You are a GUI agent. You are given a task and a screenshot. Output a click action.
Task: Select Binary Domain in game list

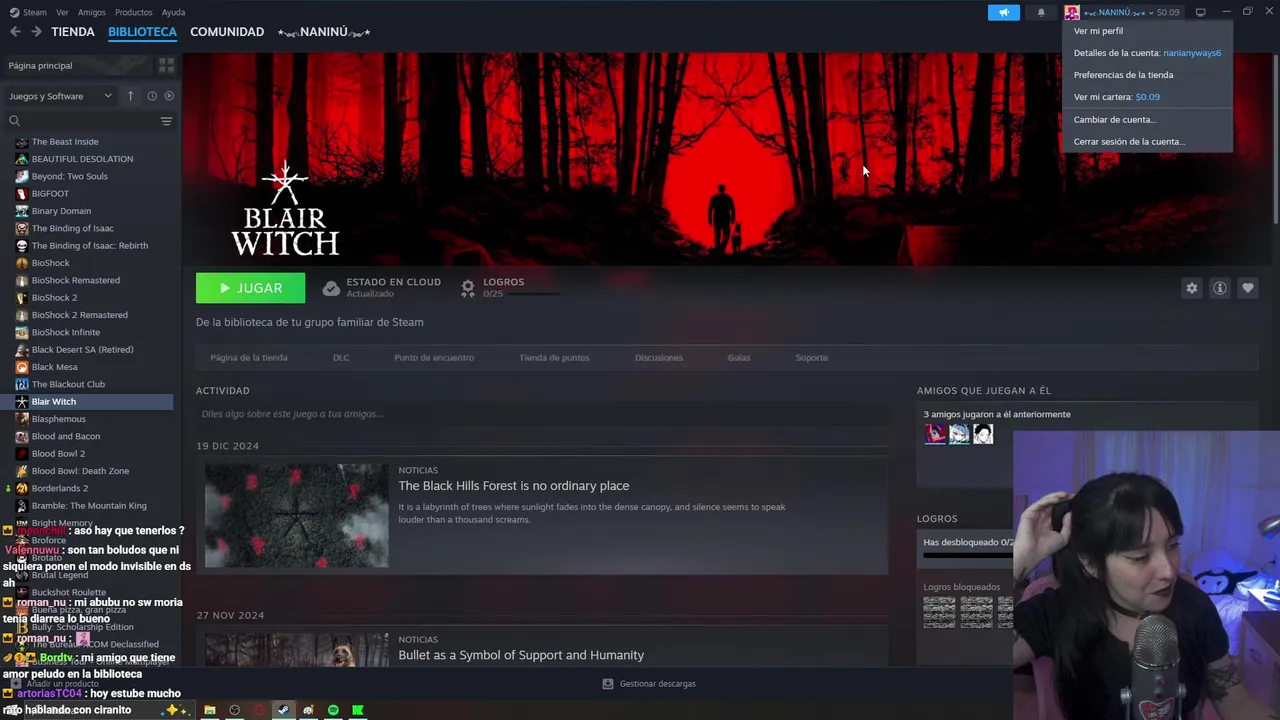61,211
